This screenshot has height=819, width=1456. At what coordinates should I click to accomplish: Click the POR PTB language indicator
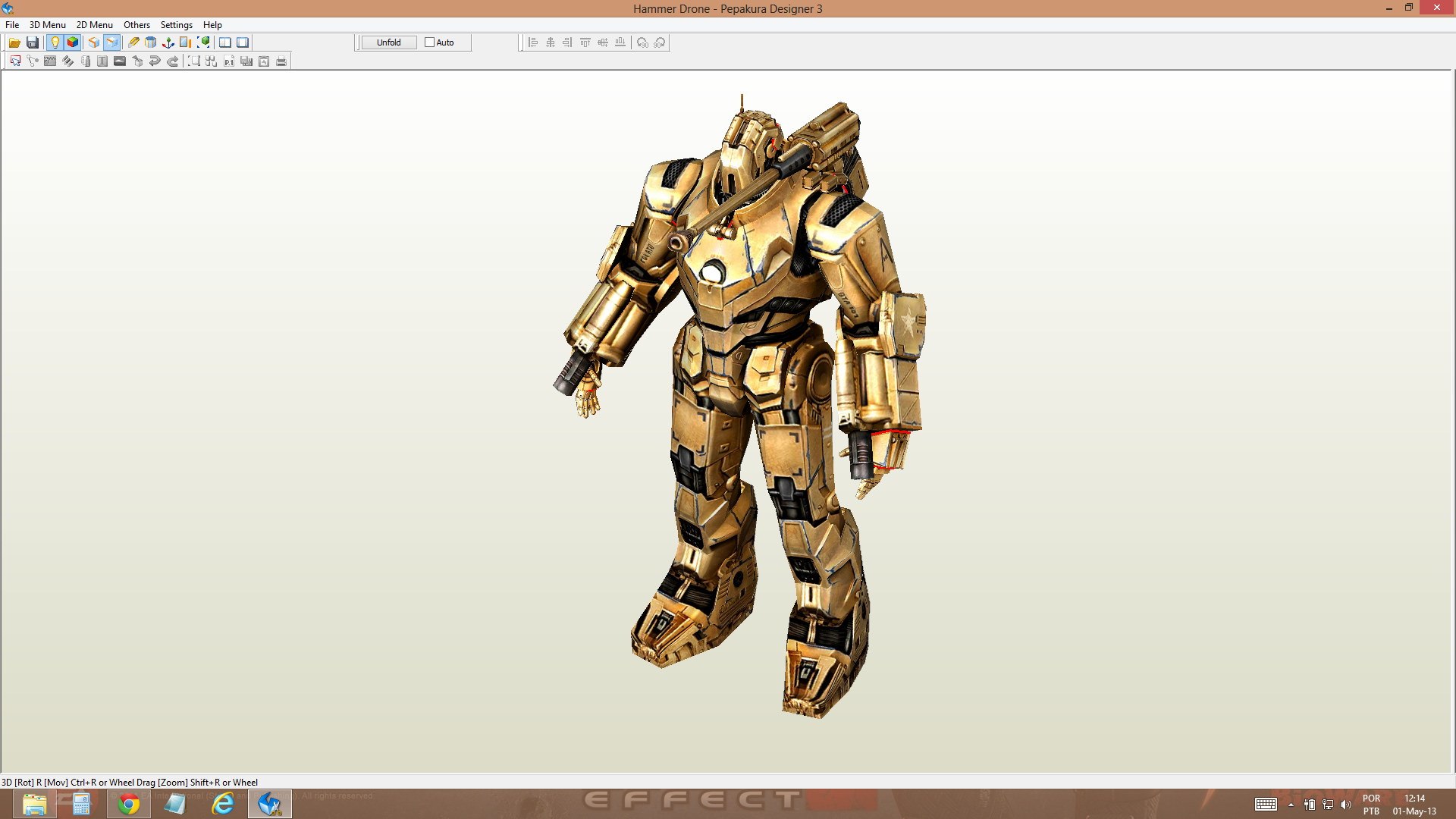[1371, 805]
